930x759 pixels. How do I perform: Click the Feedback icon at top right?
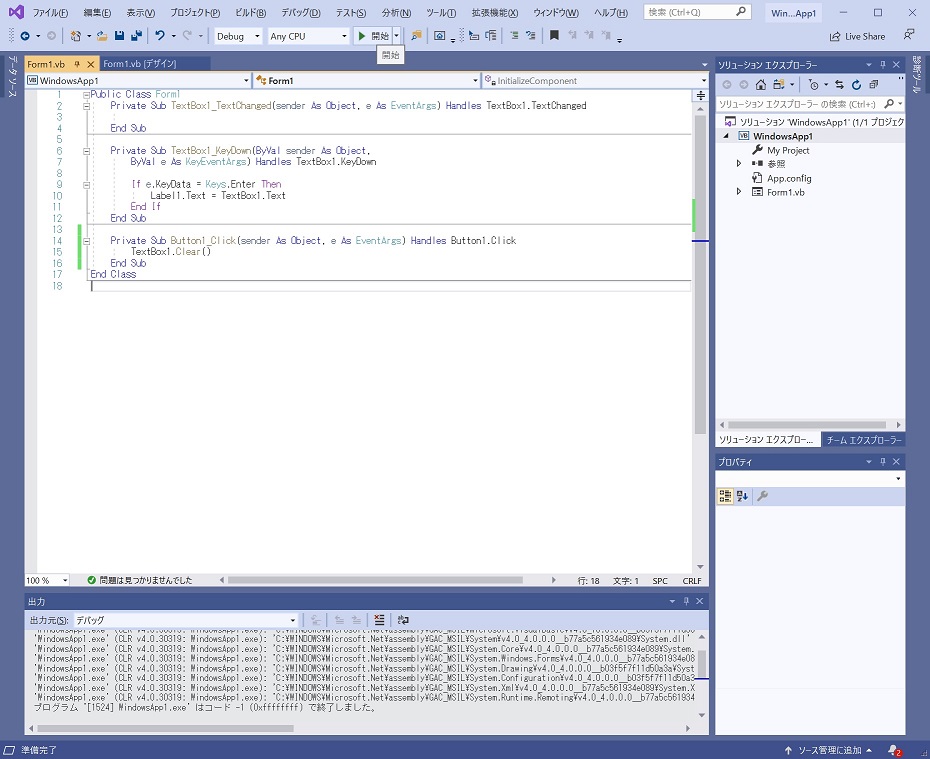tap(909, 35)
